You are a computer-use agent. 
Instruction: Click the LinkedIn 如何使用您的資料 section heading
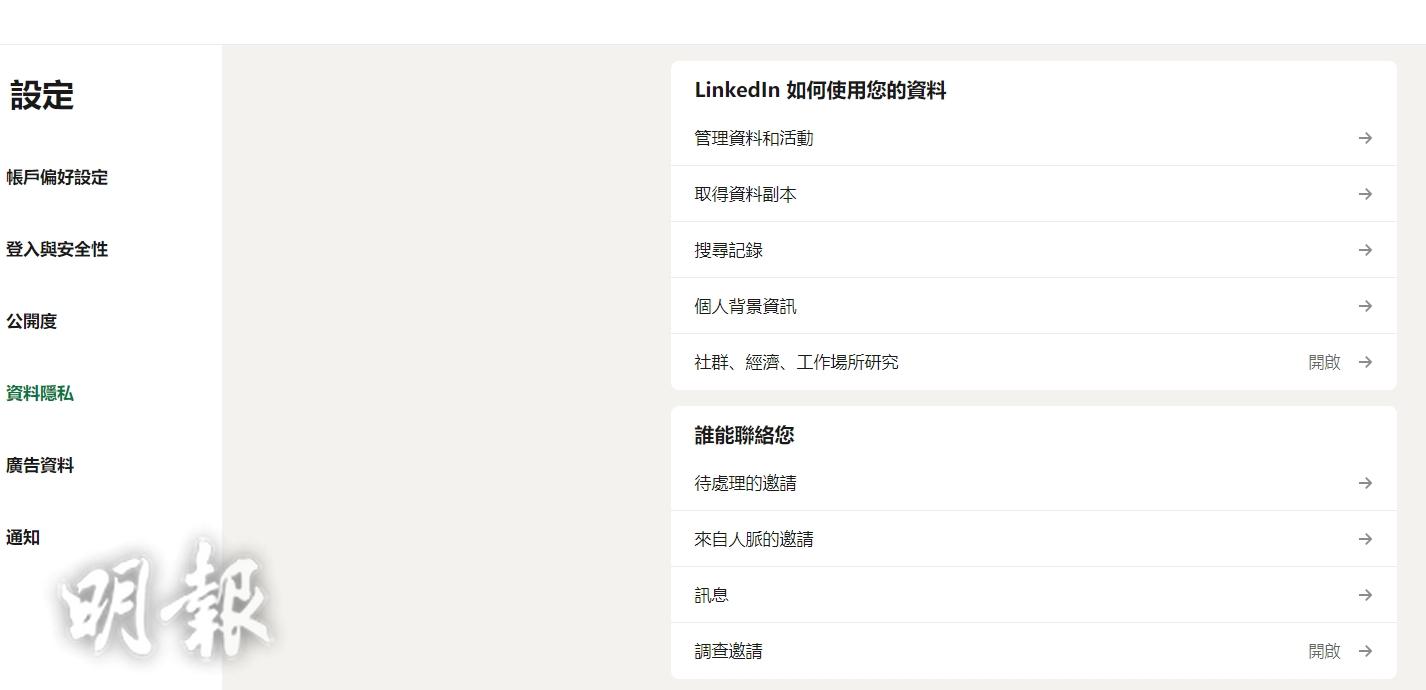click(x=820, y=90)
